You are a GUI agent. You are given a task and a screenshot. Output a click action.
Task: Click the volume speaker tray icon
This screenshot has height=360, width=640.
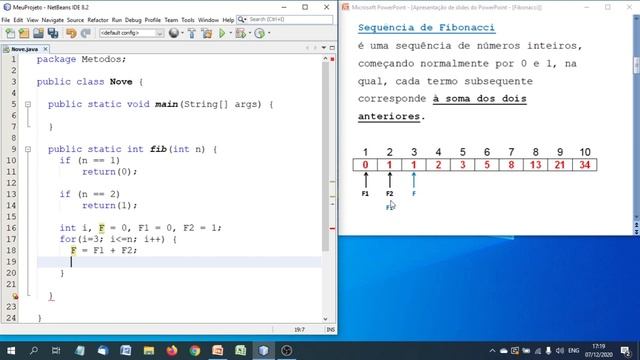point(560,351)
